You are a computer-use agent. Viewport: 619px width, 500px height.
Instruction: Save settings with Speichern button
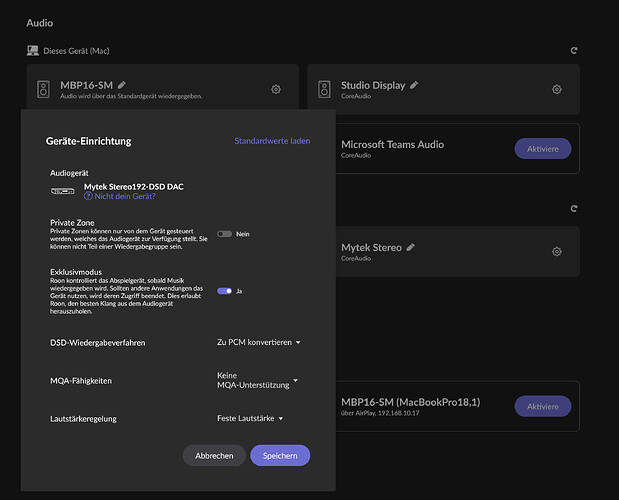280,456
